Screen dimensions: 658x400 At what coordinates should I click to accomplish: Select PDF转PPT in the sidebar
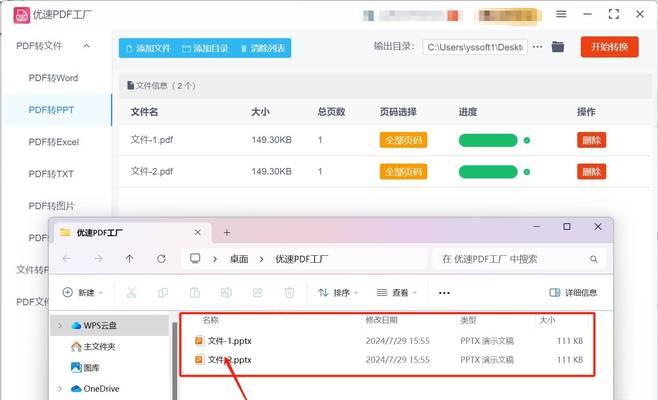[x=57, y=110]
